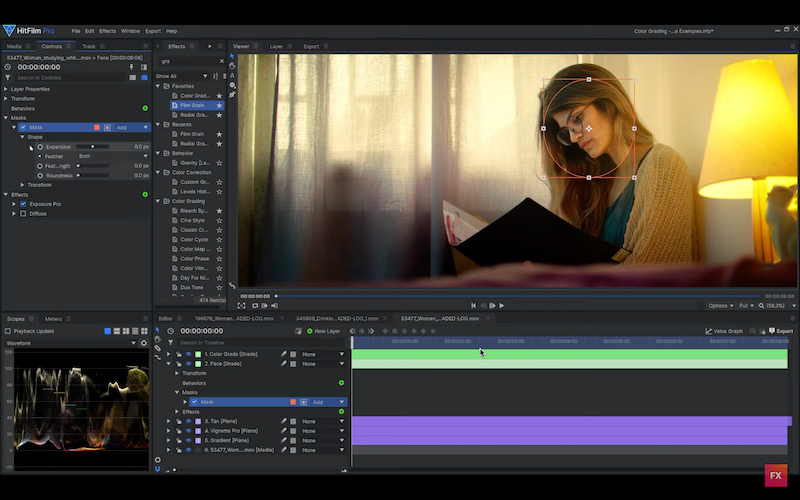Select the Duo Tone effect

(x=191, y=287)
